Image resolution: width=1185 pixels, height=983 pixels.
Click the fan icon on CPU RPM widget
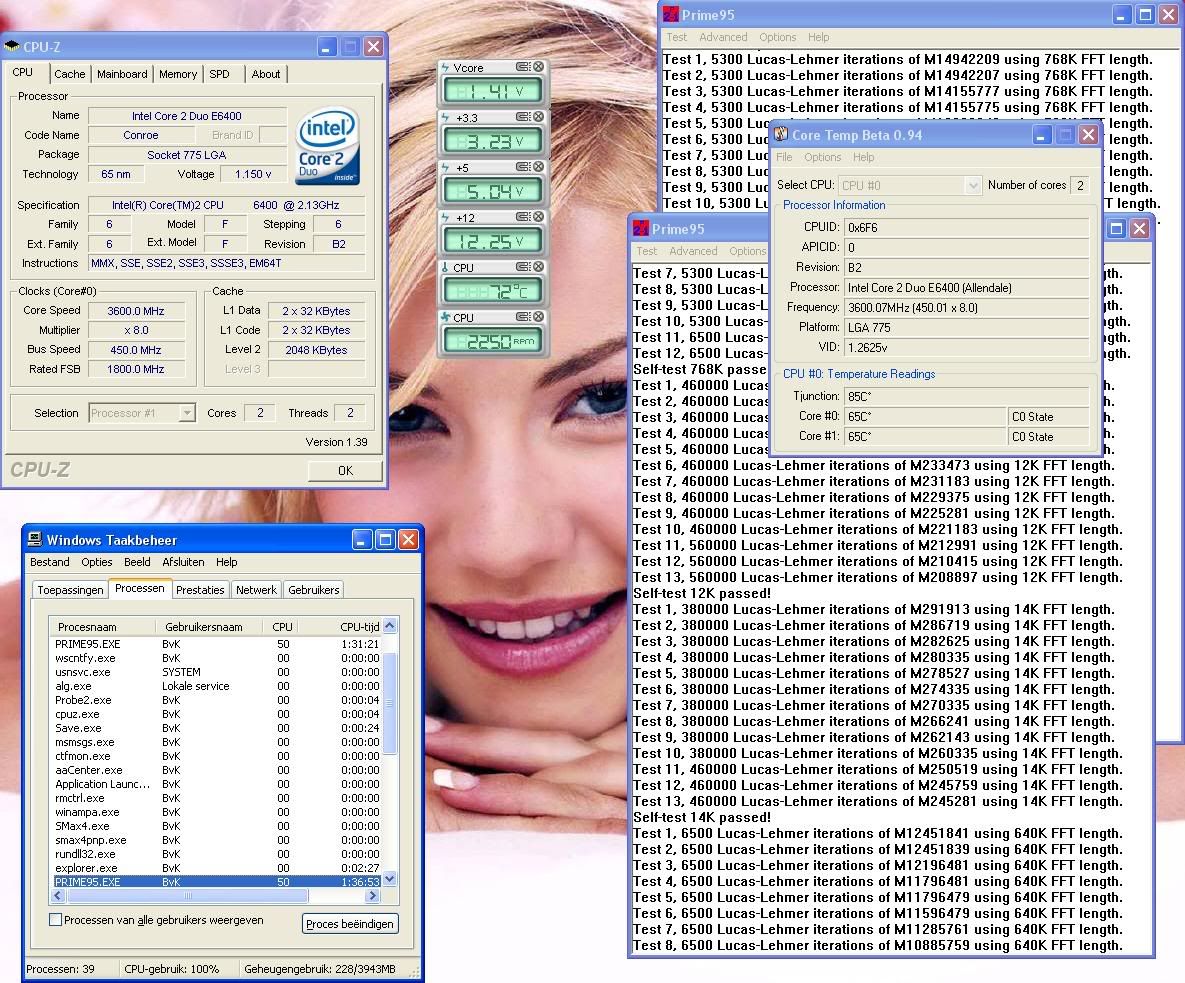445,317
